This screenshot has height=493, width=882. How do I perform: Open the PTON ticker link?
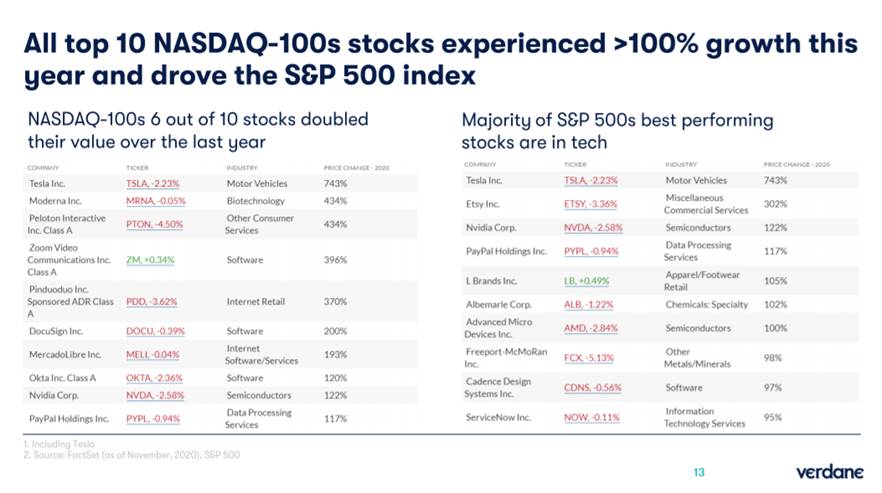(154, 224)
